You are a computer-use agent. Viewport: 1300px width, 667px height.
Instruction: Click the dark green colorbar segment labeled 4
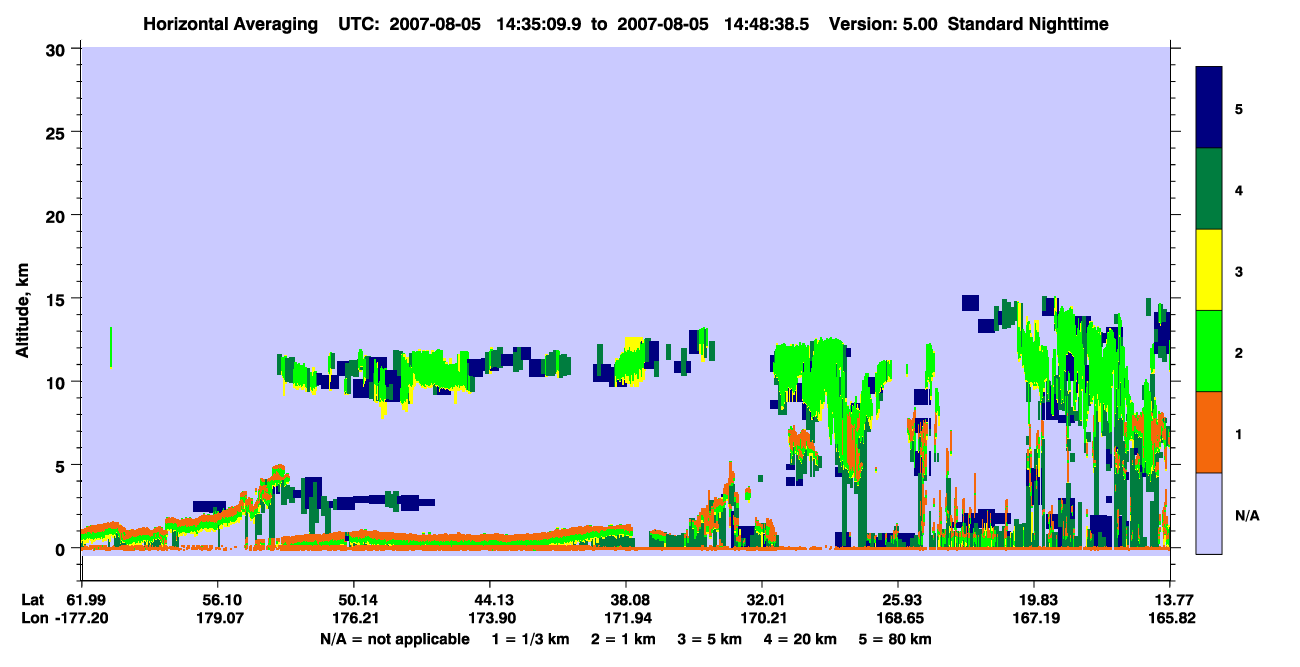click(1209, 189)
